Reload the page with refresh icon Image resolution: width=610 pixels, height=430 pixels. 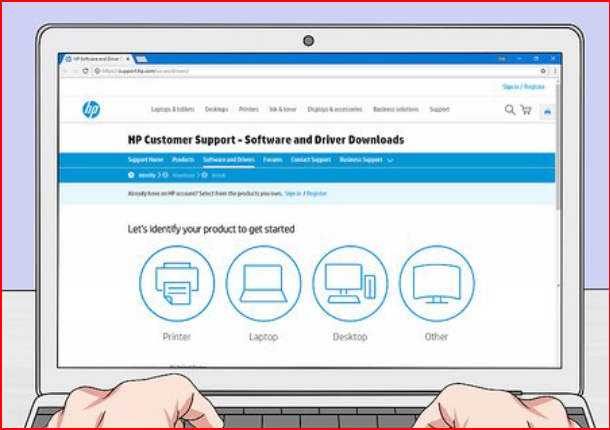(86, 71)
